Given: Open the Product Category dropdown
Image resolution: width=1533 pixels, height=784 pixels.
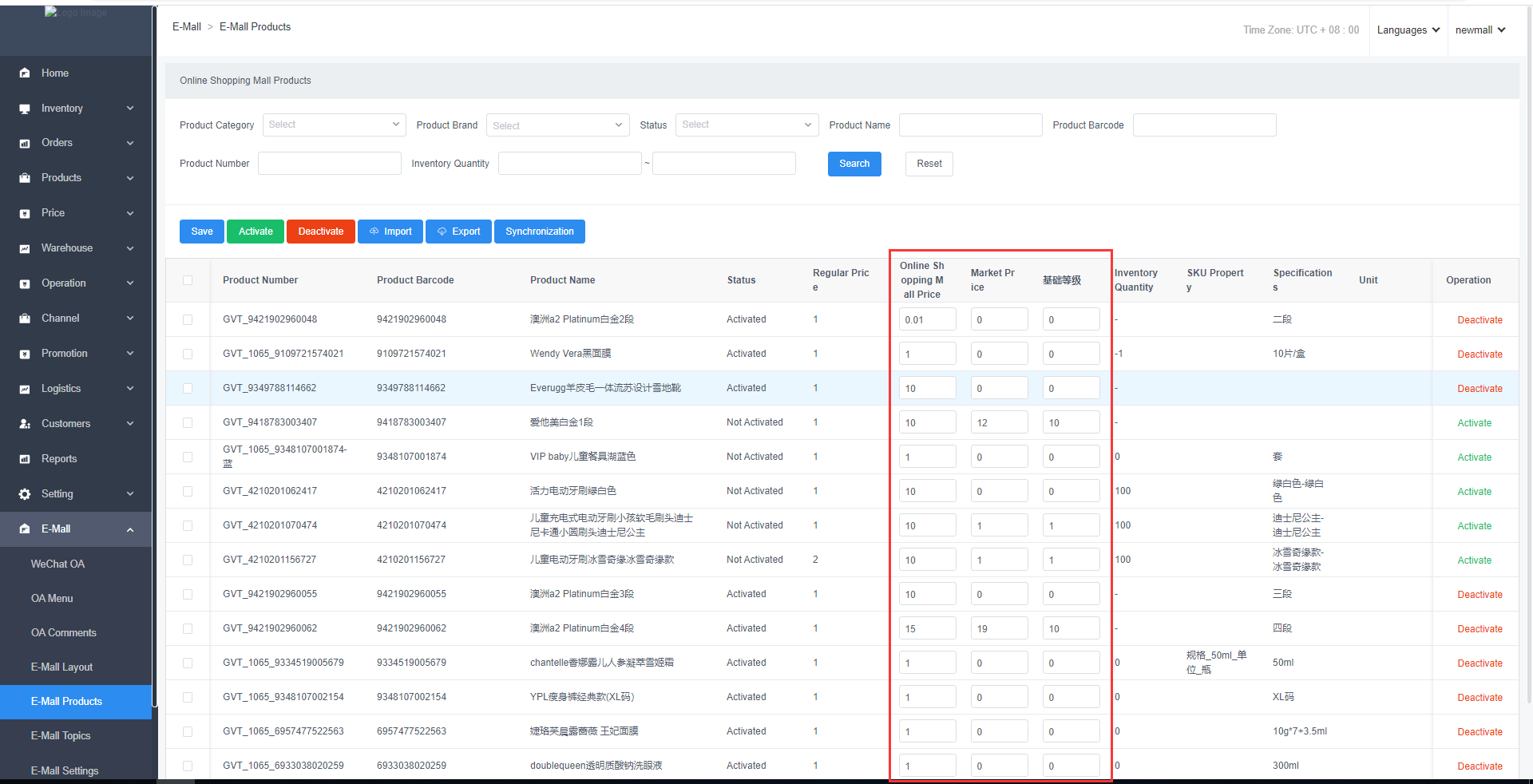Looking at the screenshot, I should [x=334, y=125].
